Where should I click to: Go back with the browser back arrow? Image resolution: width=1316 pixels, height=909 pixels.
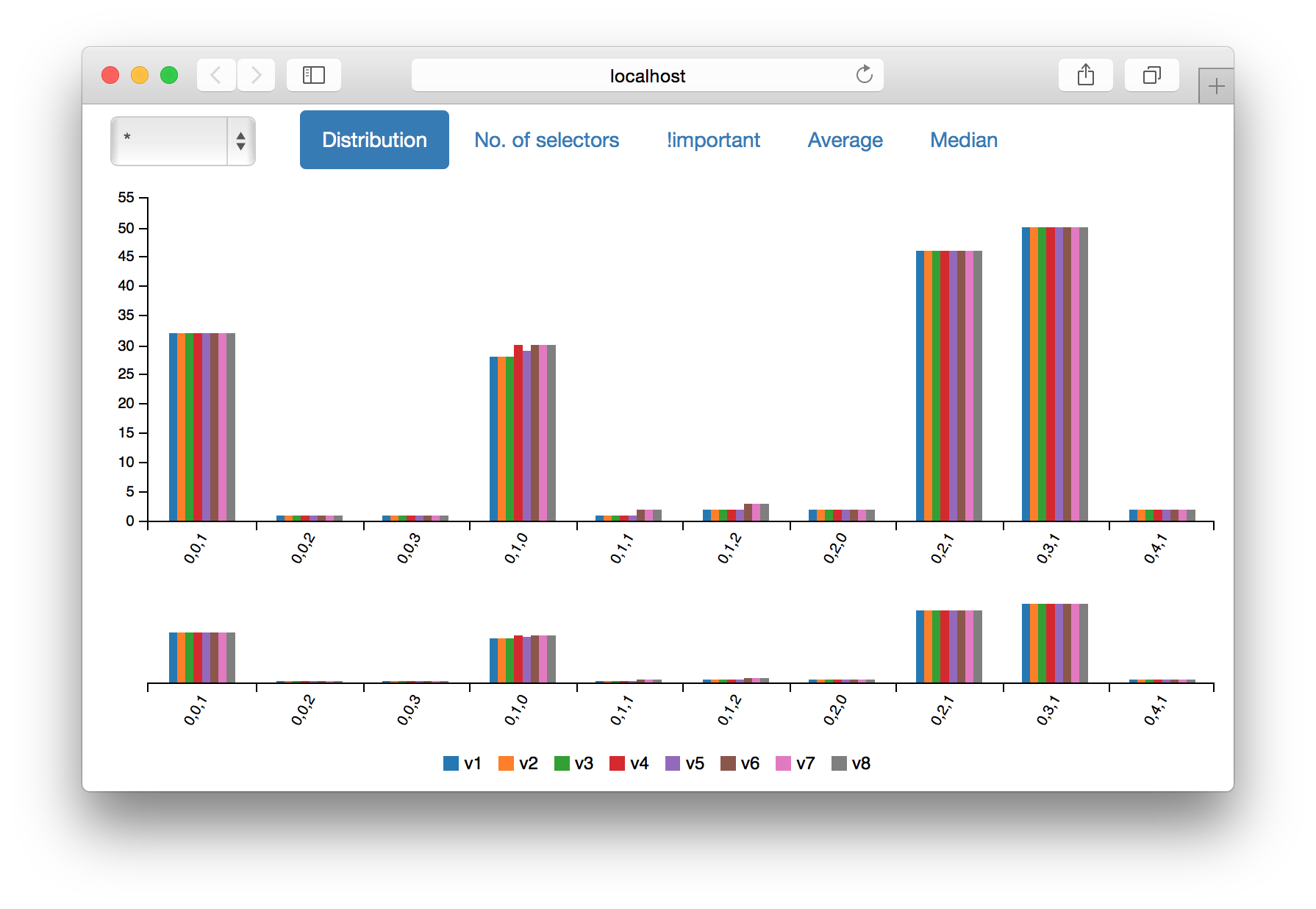(x=216, y=75)
